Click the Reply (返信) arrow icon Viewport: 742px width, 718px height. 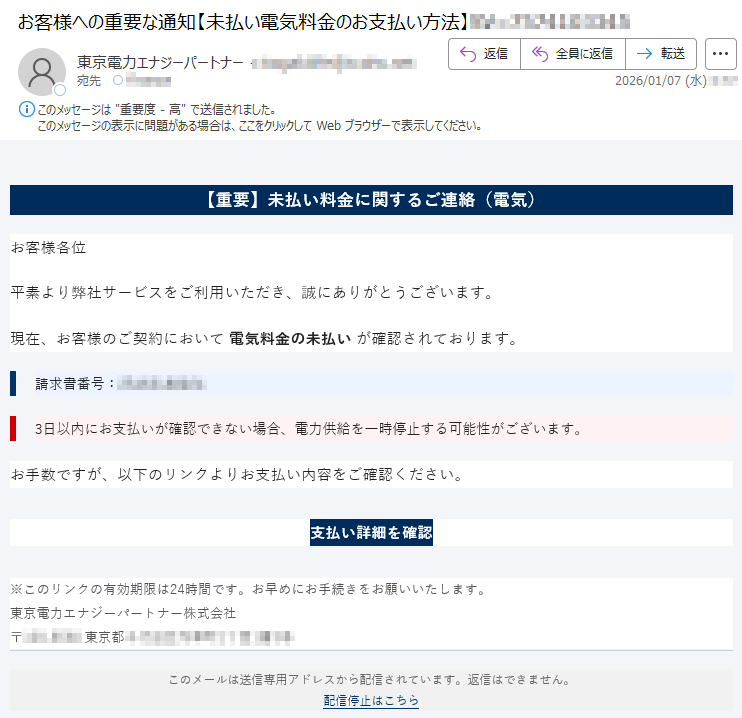(467, 54)
